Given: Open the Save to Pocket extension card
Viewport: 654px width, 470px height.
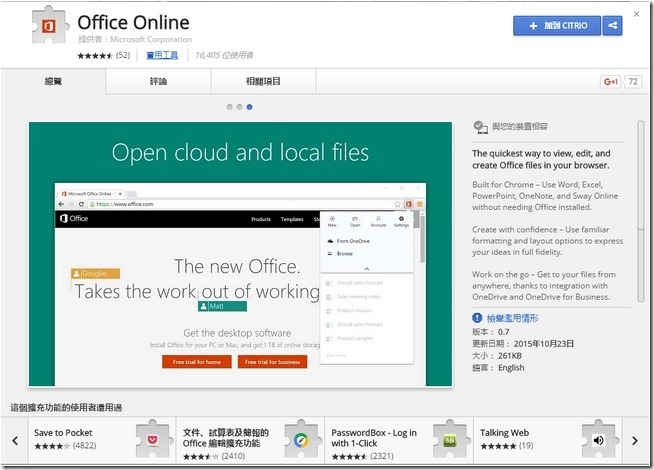Looking at the screenshot, I should 102,440.
